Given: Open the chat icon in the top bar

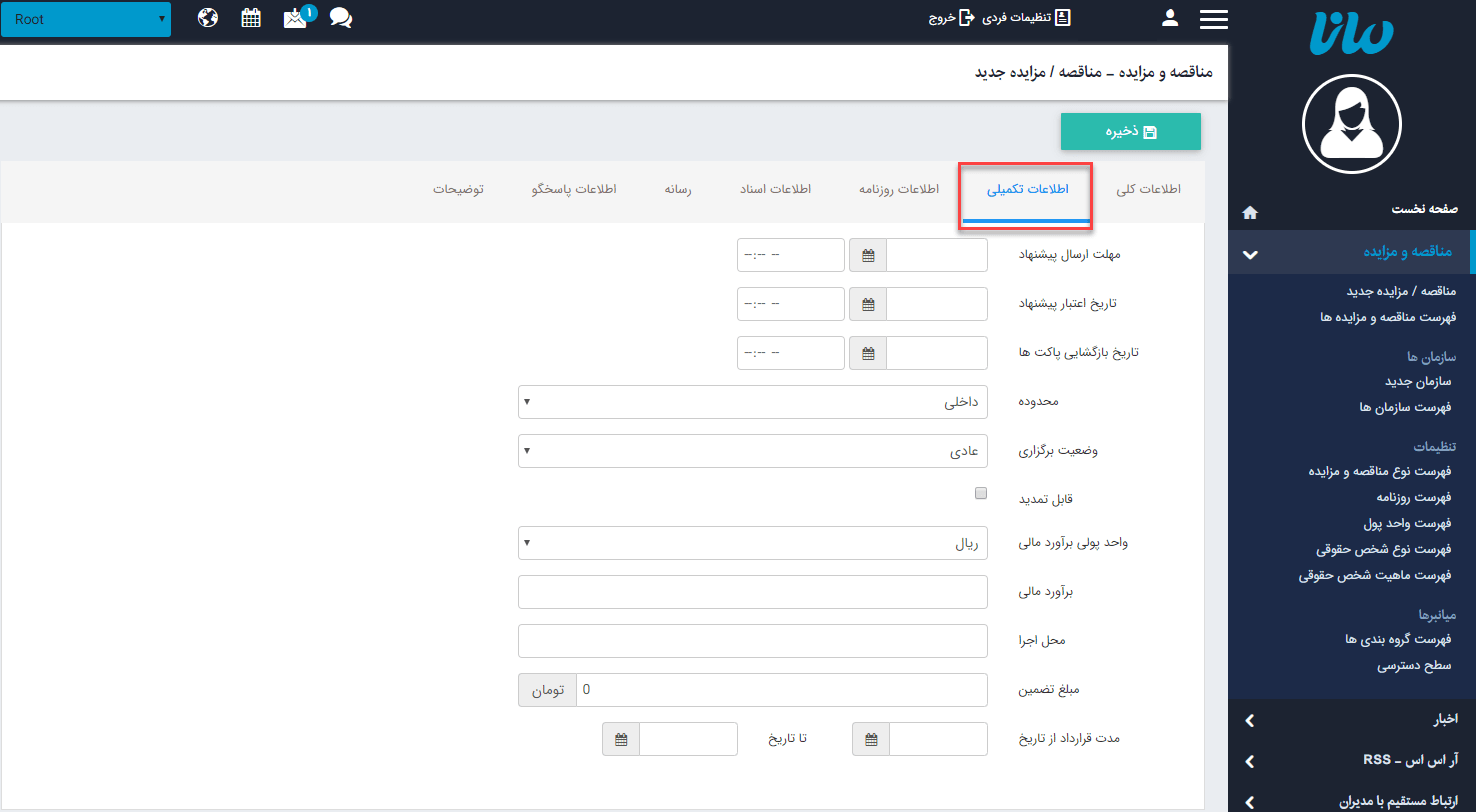Looking at the screenshot, I should (x=340, y=18).
